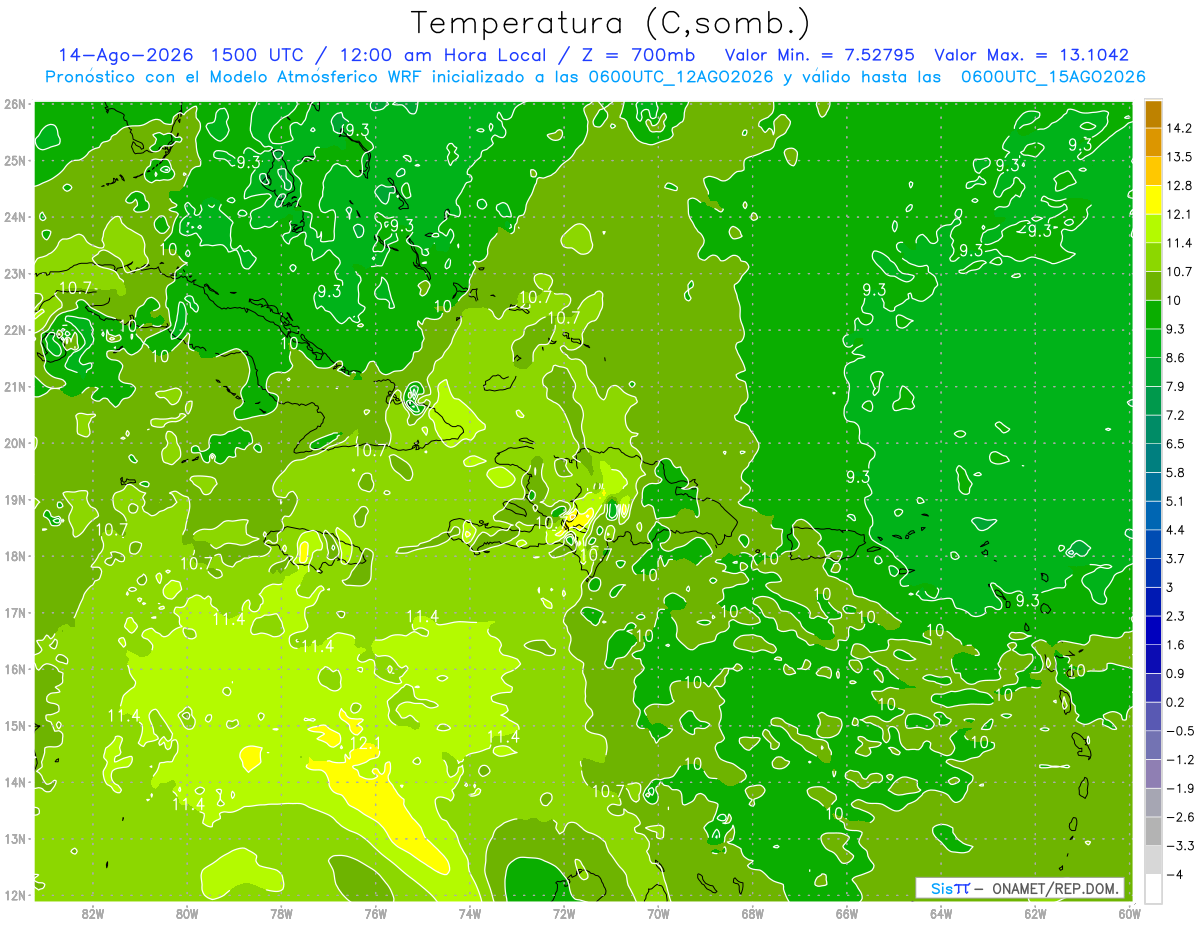Viewport: 1200px width, 927px height.
Task: Click the "68W" longitude label
Action: pos(752,913)
